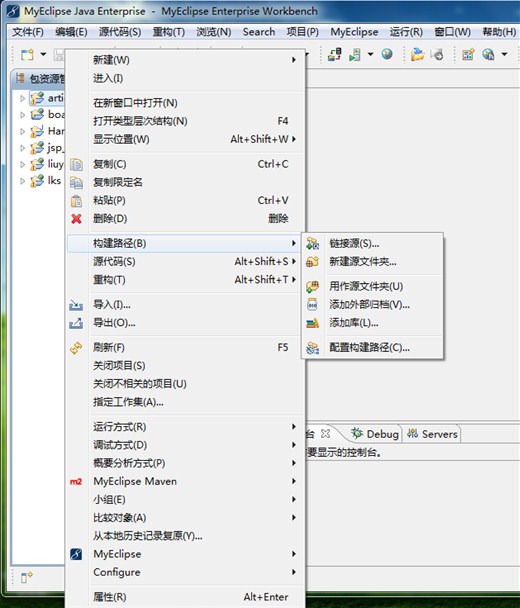Choose 添加外部归档(V)... in submenu
The width and height of the screenshot is (520, 608).
point(373,305)
